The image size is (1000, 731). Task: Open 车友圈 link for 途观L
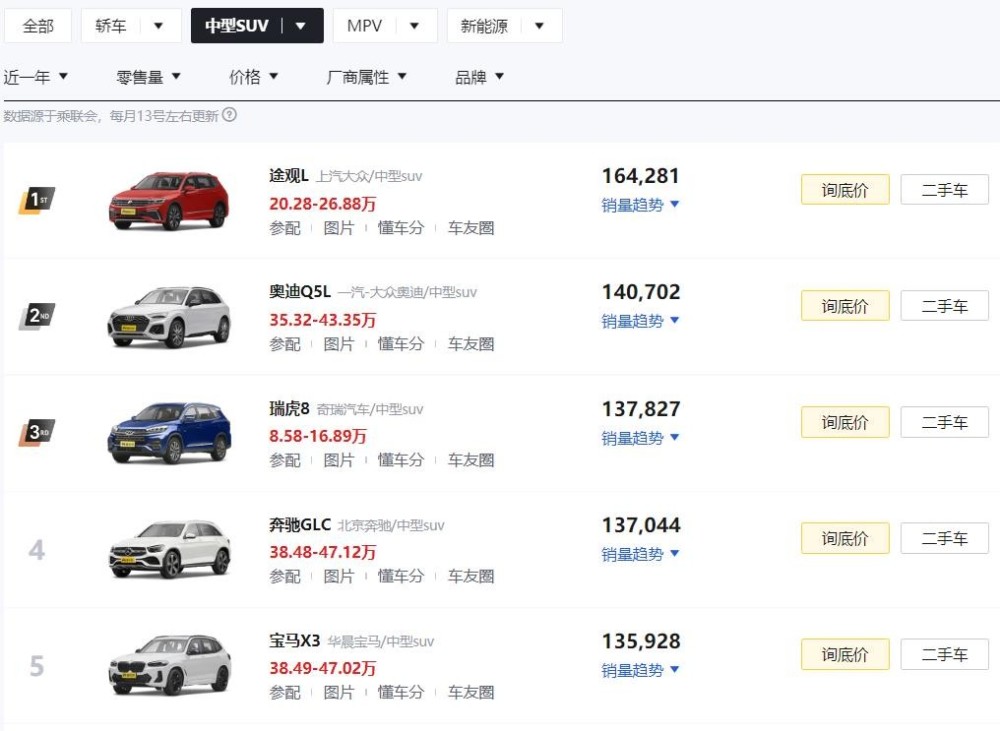[471, 228]
